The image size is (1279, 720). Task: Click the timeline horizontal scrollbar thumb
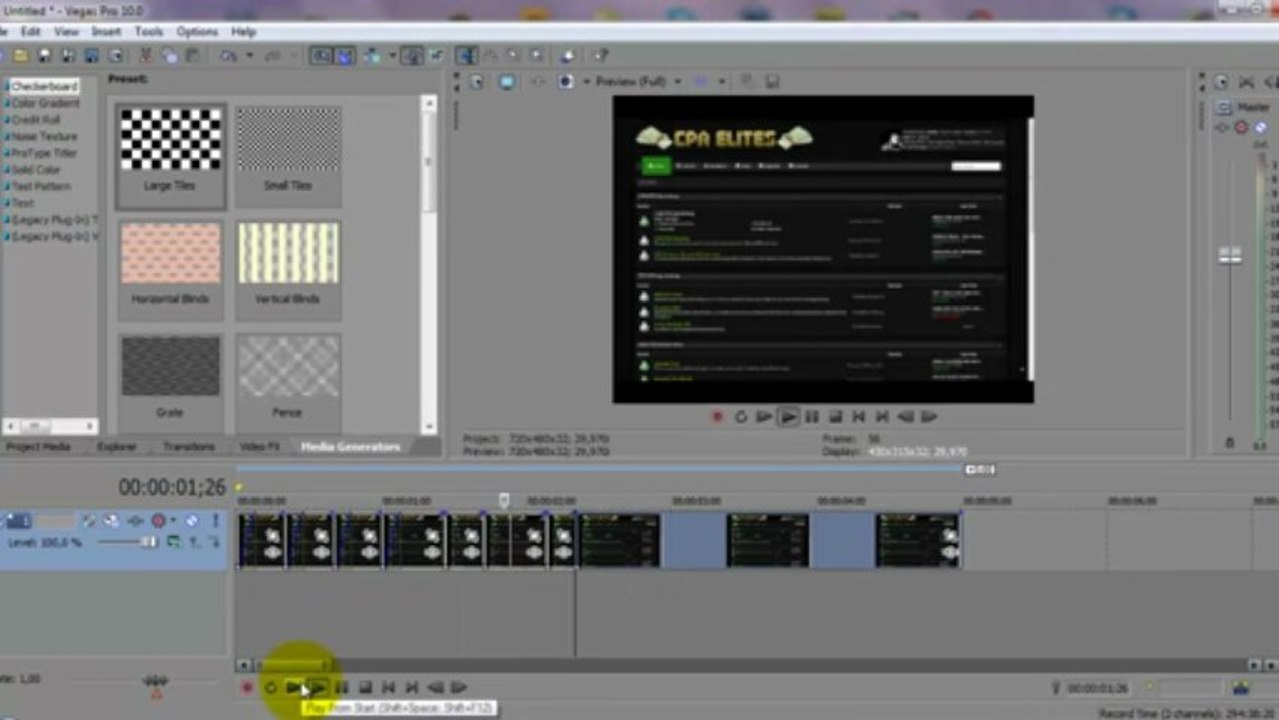pyautogui.click(x=292, y=665)
